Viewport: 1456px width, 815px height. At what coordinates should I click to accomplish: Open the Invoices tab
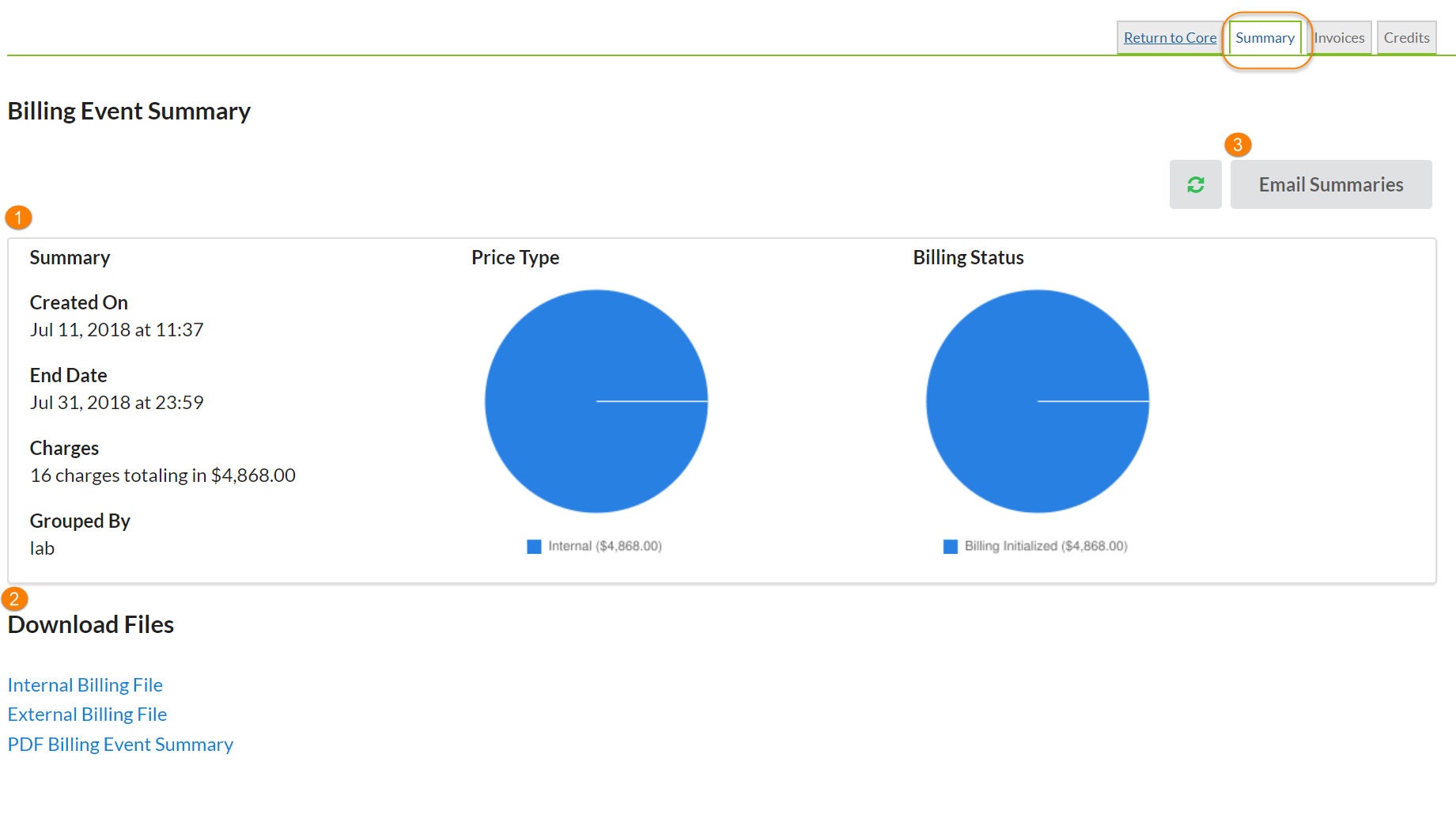[1339, 38]
